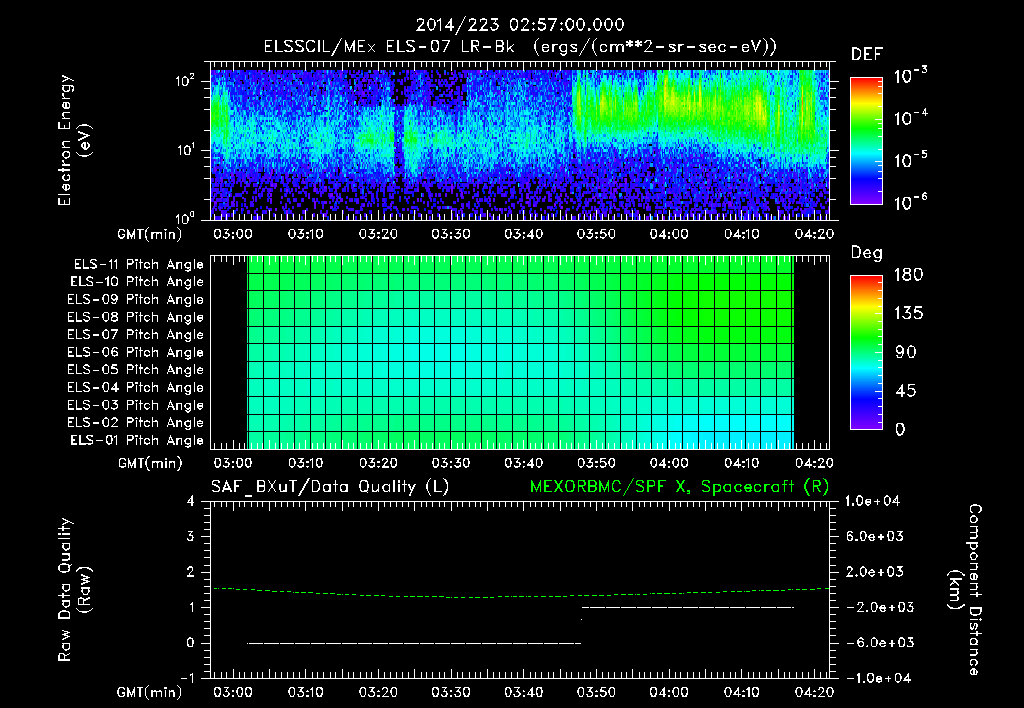Screen dimensions: 1024x708
Task: Click the timestamp title 2014/223 02:57:00.000
Action: click(x=520, y=25)
